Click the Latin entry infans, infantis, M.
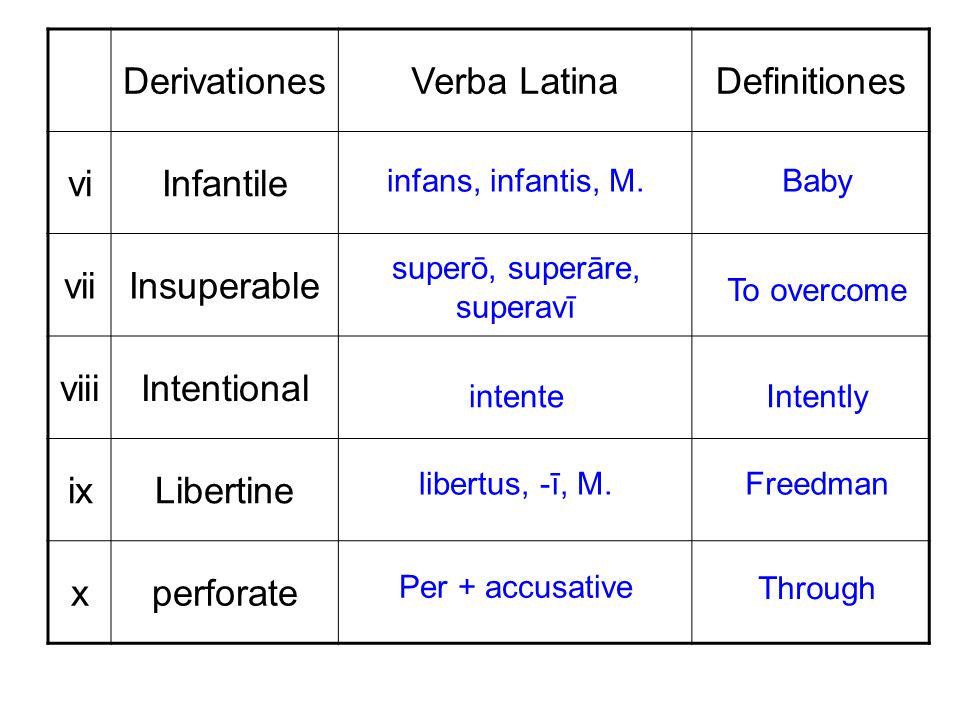Image resolution: width=960 pixels, height=720 pixels. 515,181
